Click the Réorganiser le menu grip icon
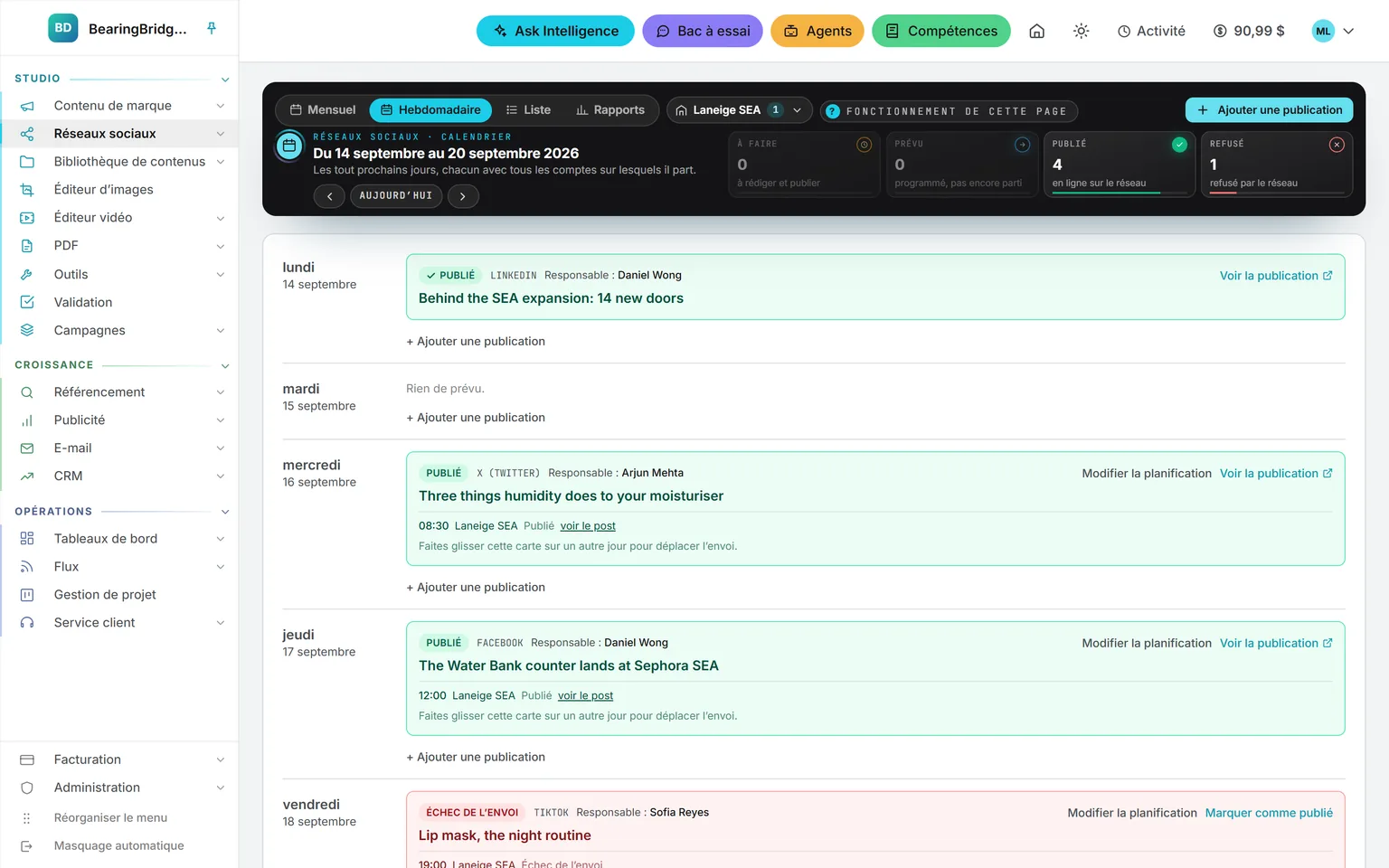 pos(27,817)
